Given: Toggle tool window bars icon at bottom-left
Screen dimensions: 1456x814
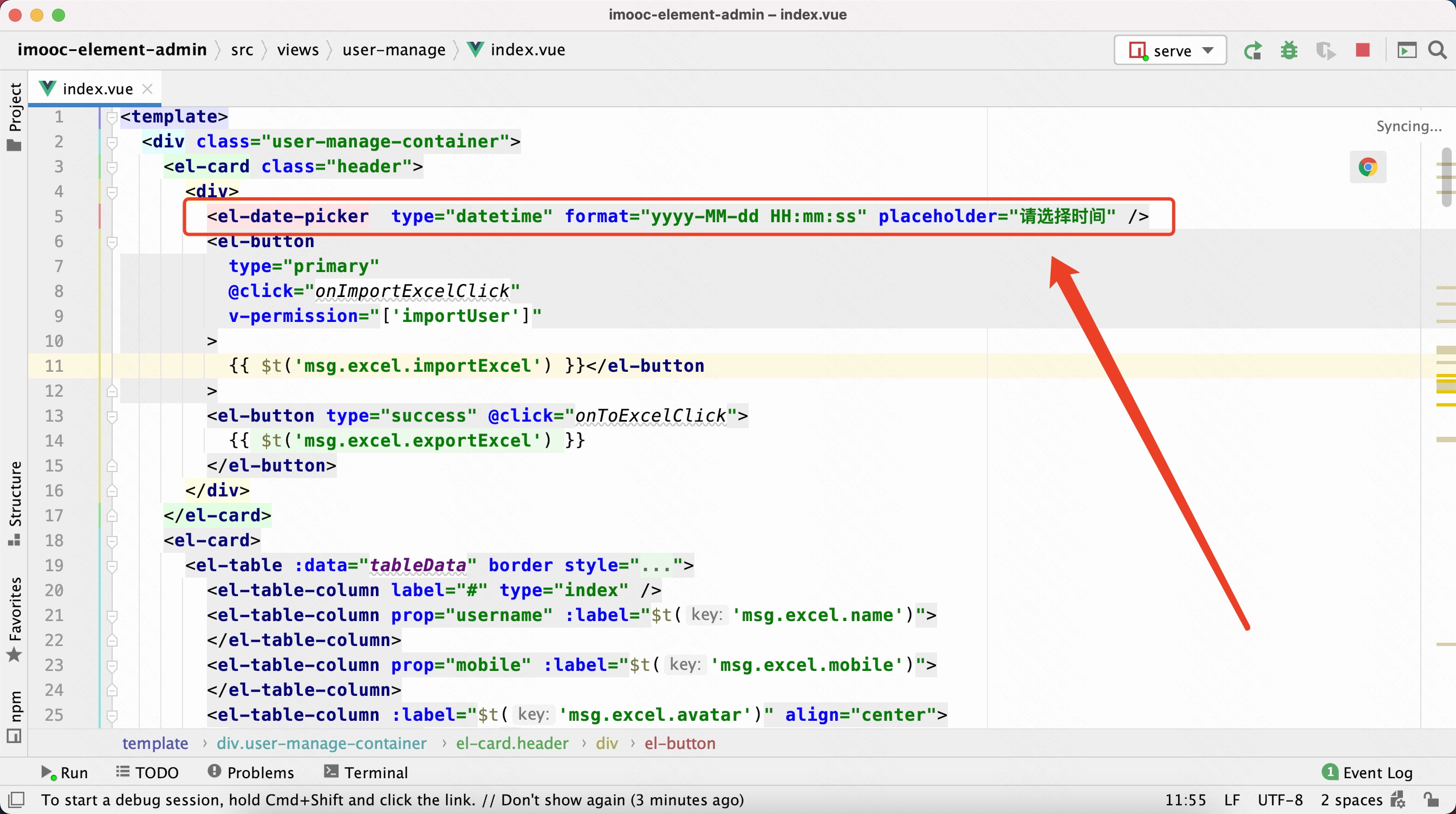Looking at the screenshot, I should coord(16,800).
